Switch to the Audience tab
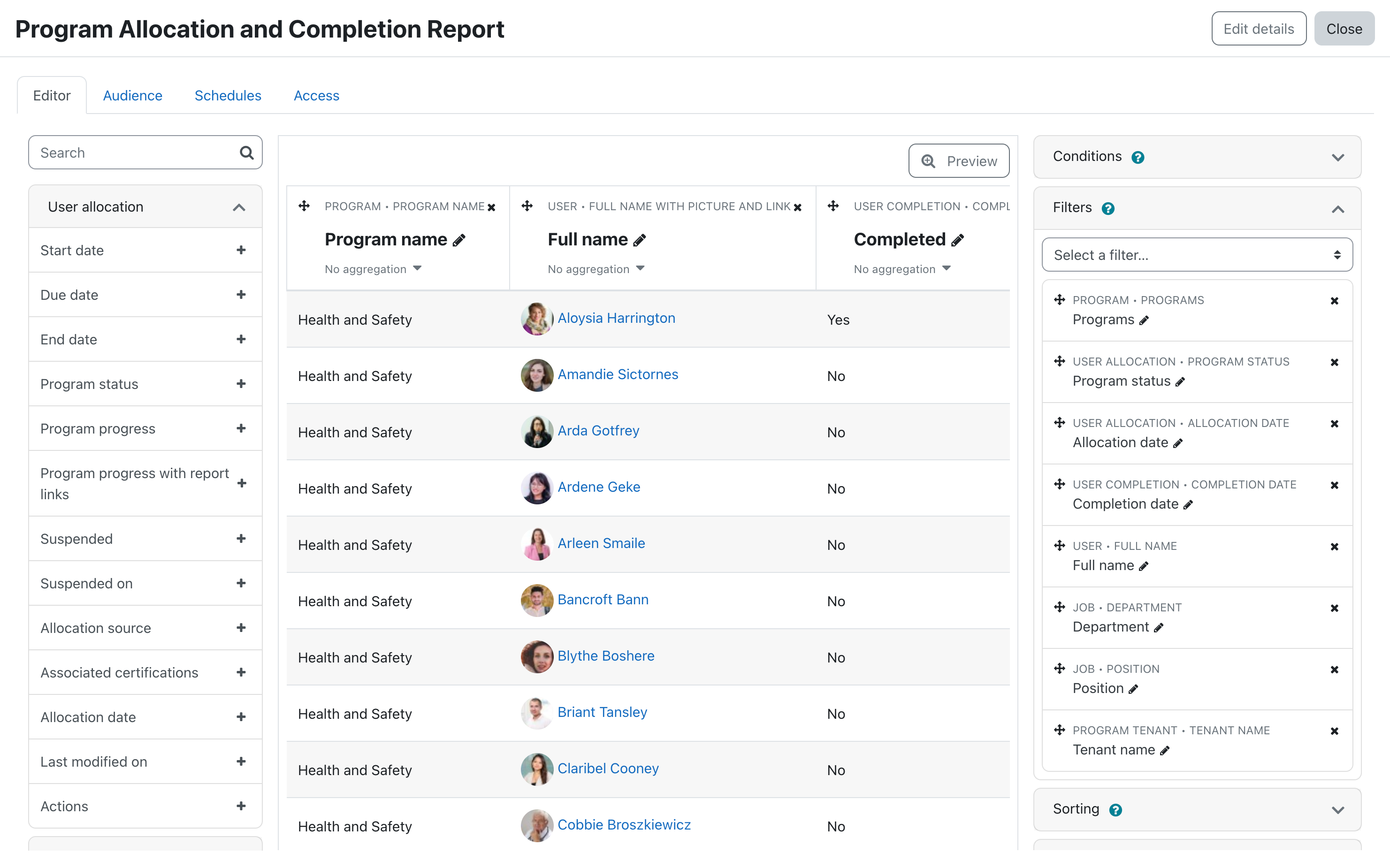The height and width of the screenshot is (868, 1390). 133,95
